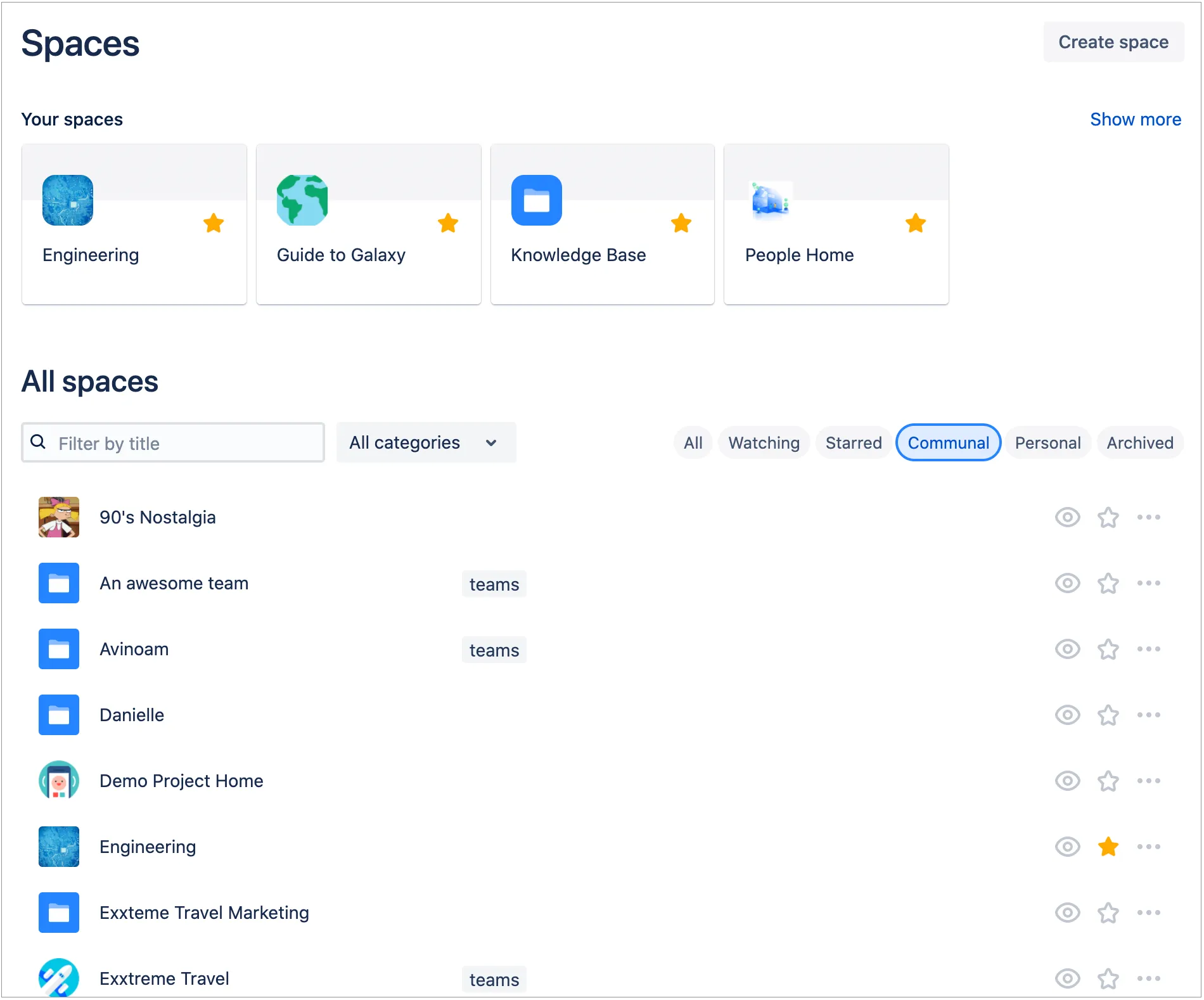Screen dimensions: 1204x1000
Task: Open the Avinoam space name
Action: (x=134, y=649)
